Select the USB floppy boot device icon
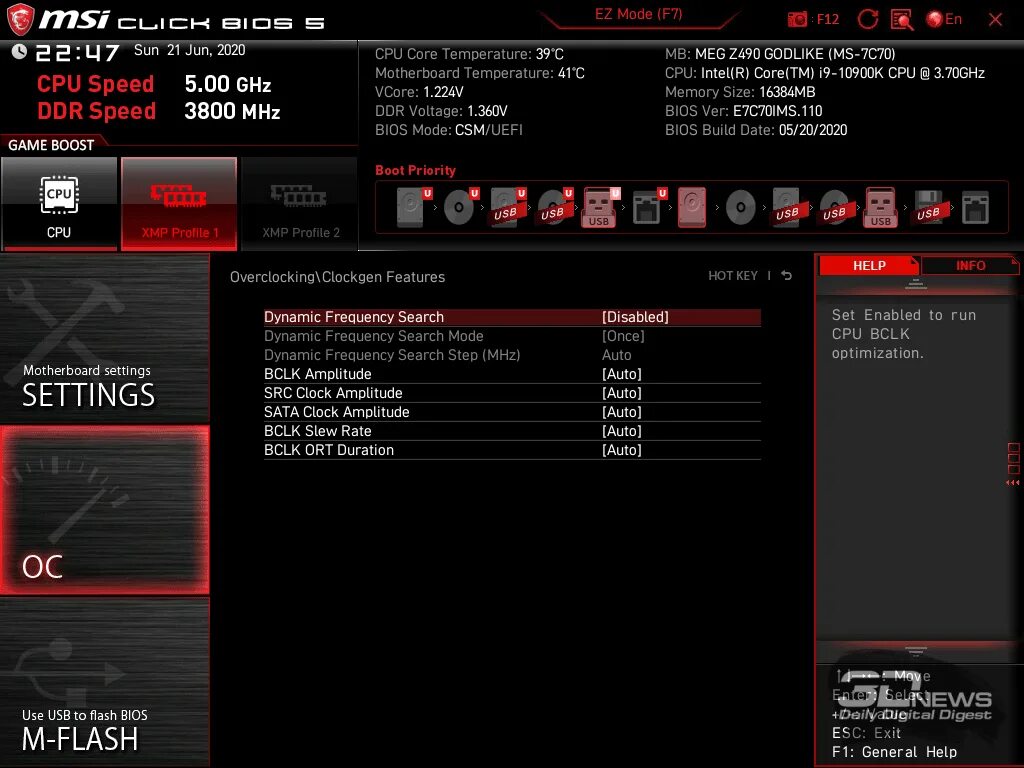Image resolution: width=1024 pixels, height=768 pixels. [929, 207]
